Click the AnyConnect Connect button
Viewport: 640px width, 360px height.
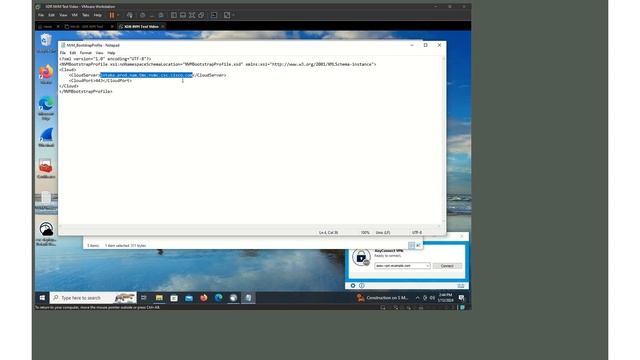coord(447,266)
